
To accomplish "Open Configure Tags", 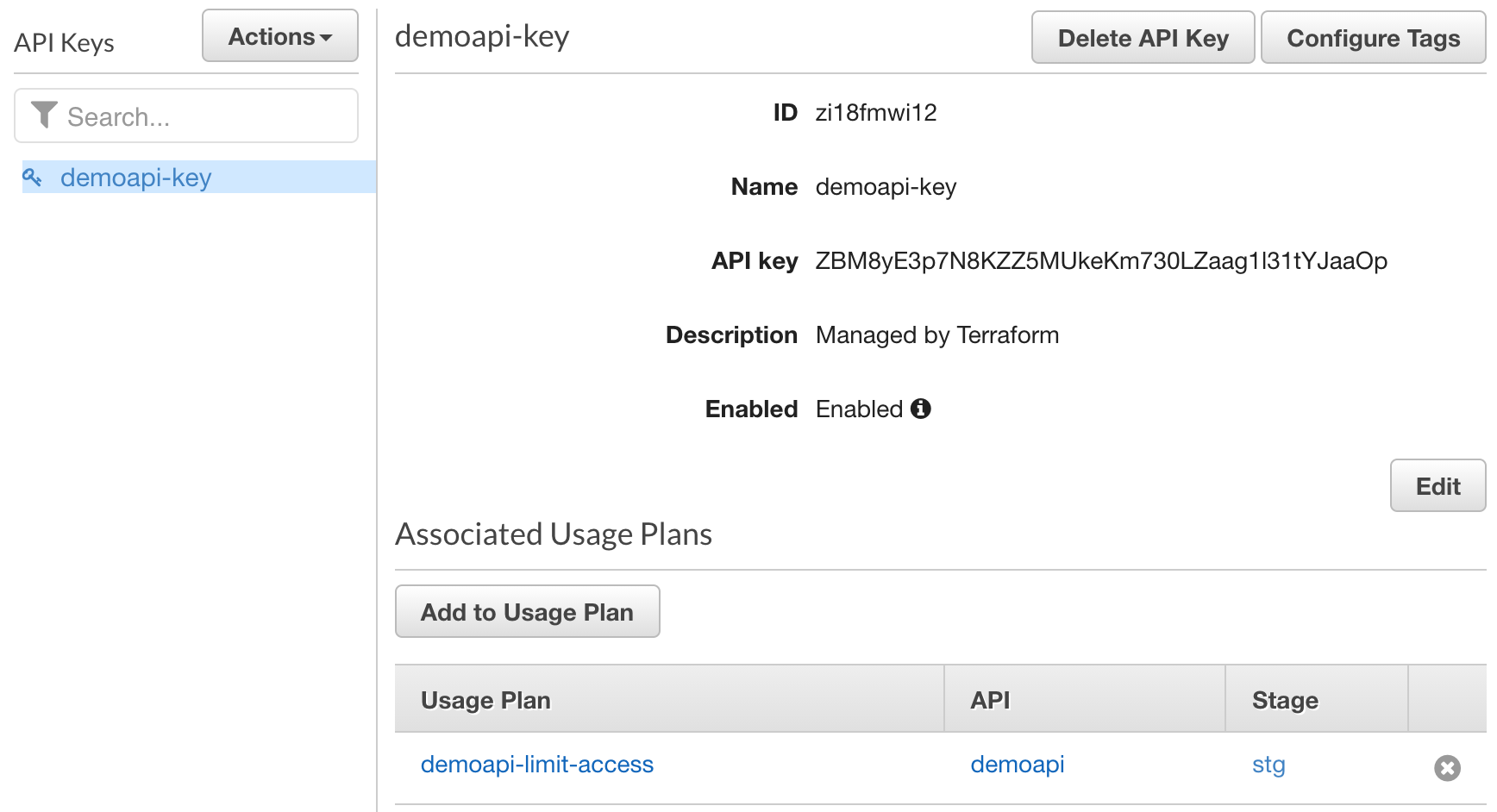I will [x=1373, y=38].
